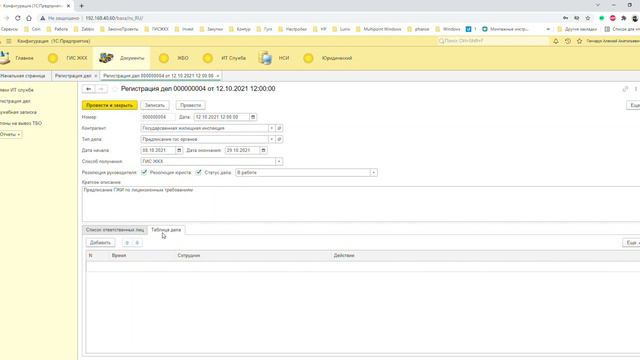Image resolution: width=640 pixels, height=360 pixels.
Task: Open the Главное section
Action: pos(17,58)
